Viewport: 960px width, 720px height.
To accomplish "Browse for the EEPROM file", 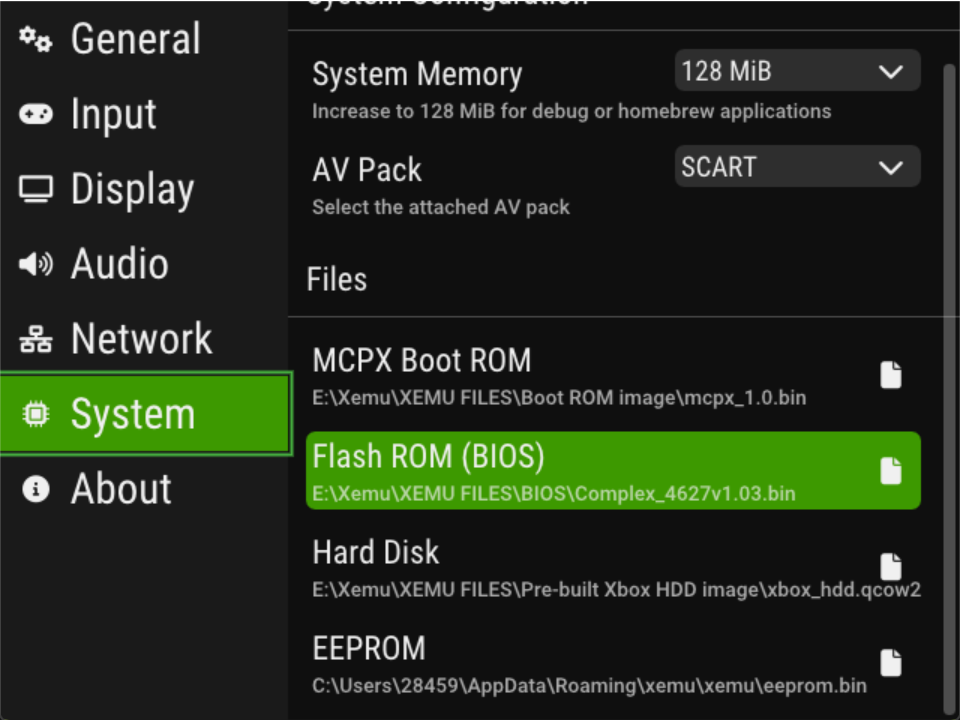I will tap(891, 662).
